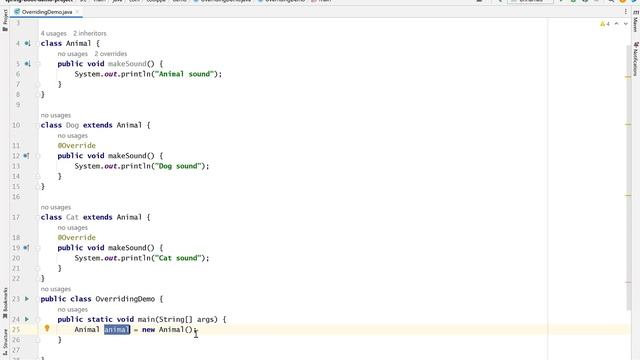Open the editor tabs three-dots options menu
640x360 pixels.
[626, 12]
